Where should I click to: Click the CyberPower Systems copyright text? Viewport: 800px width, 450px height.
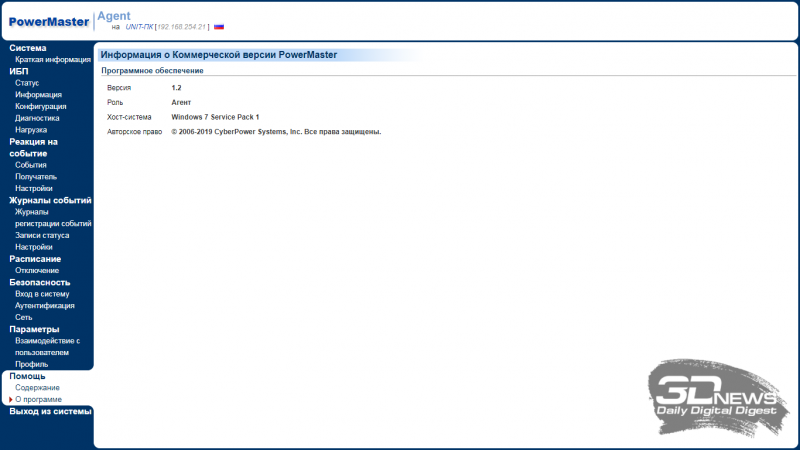click(276, 132)
